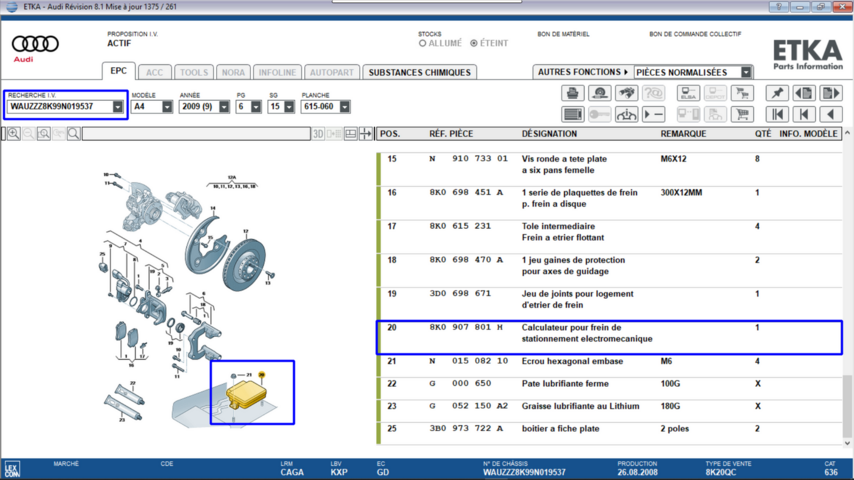Switch to the INFOLINE tab
The height and width of the screenshot is (480, 854).
(277, 72)
